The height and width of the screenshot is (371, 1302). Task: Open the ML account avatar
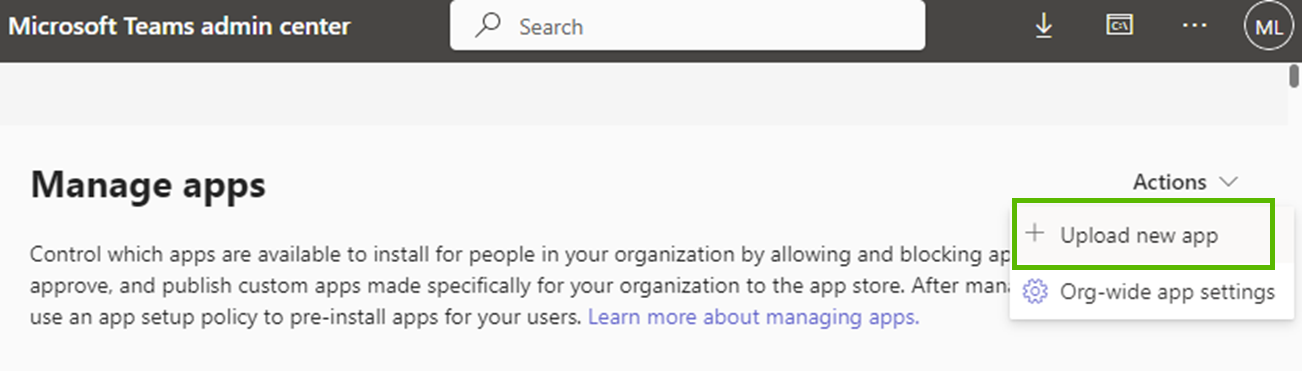click(1268, 27)
